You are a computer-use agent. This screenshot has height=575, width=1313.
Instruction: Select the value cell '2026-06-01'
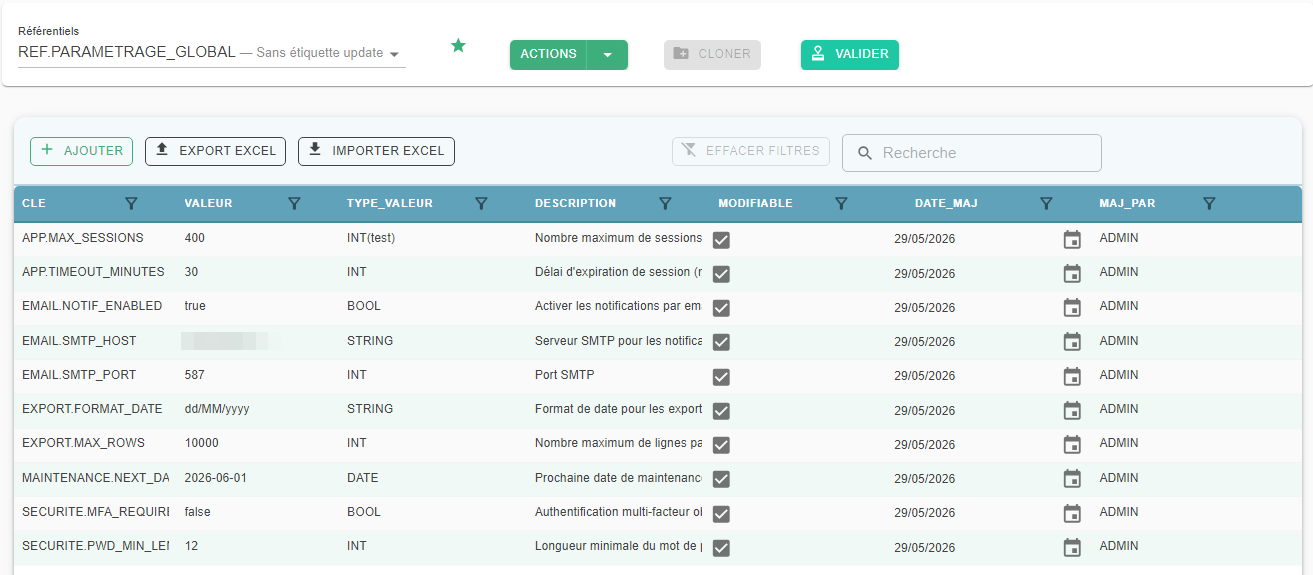click(x=216, y=478)
